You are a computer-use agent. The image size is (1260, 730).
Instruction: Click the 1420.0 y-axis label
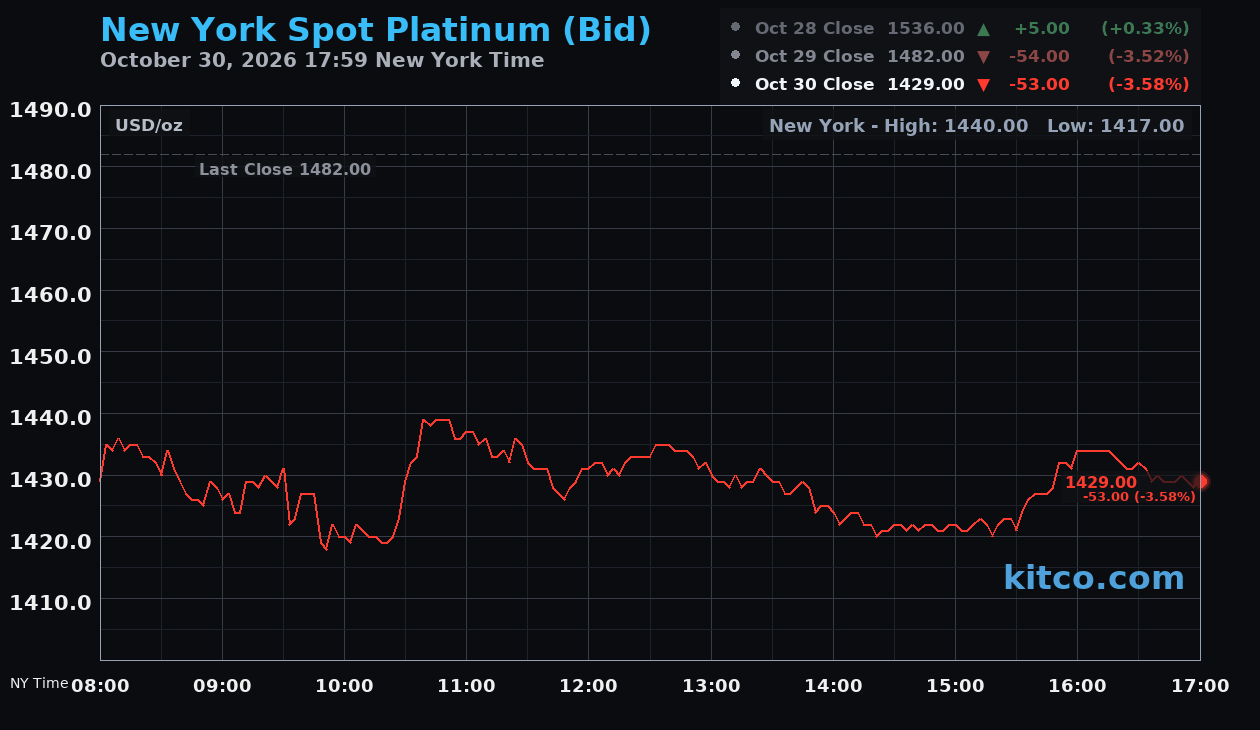tap(51, 540)
